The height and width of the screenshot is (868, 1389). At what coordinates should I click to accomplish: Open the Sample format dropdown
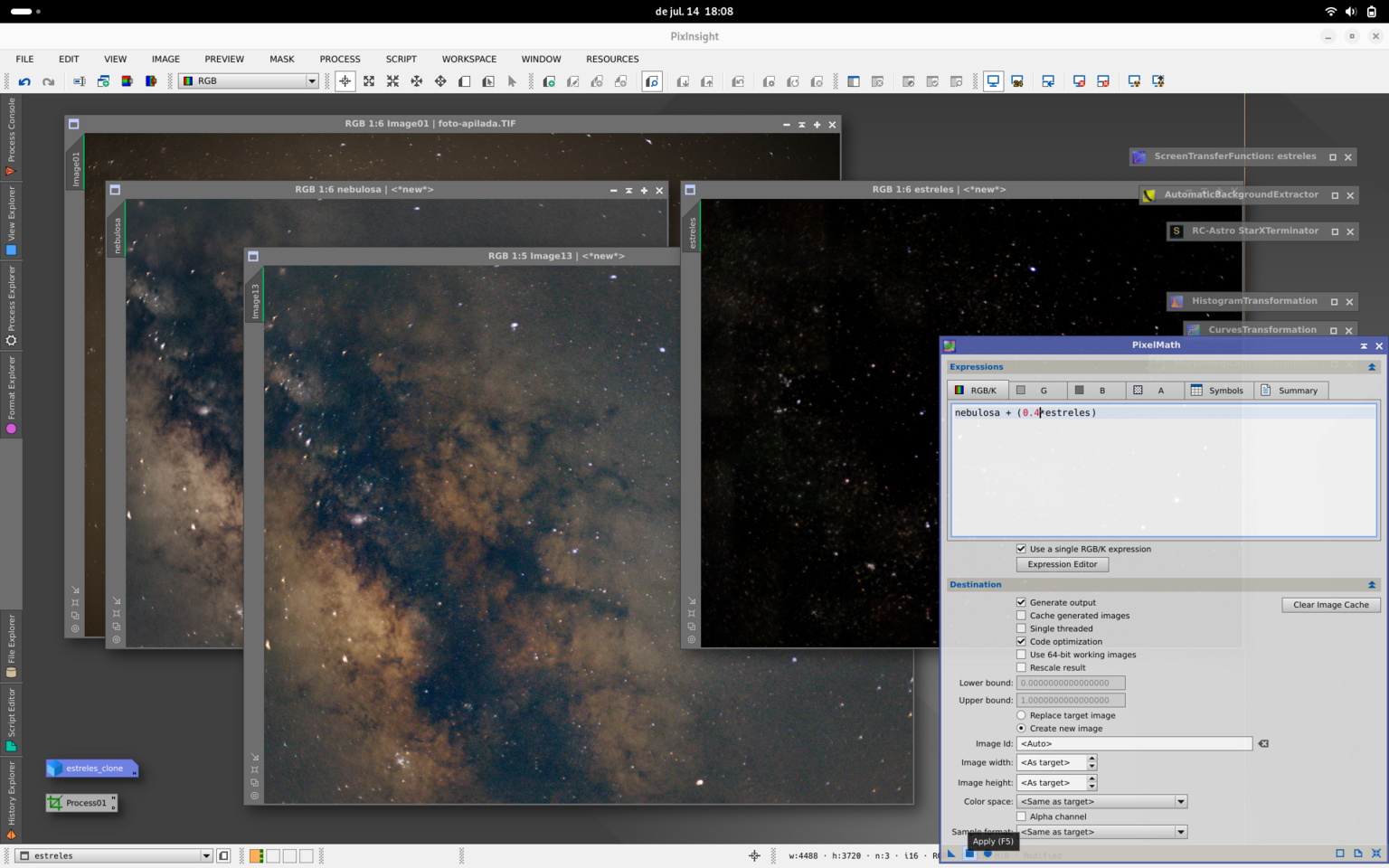[1101, 832]
